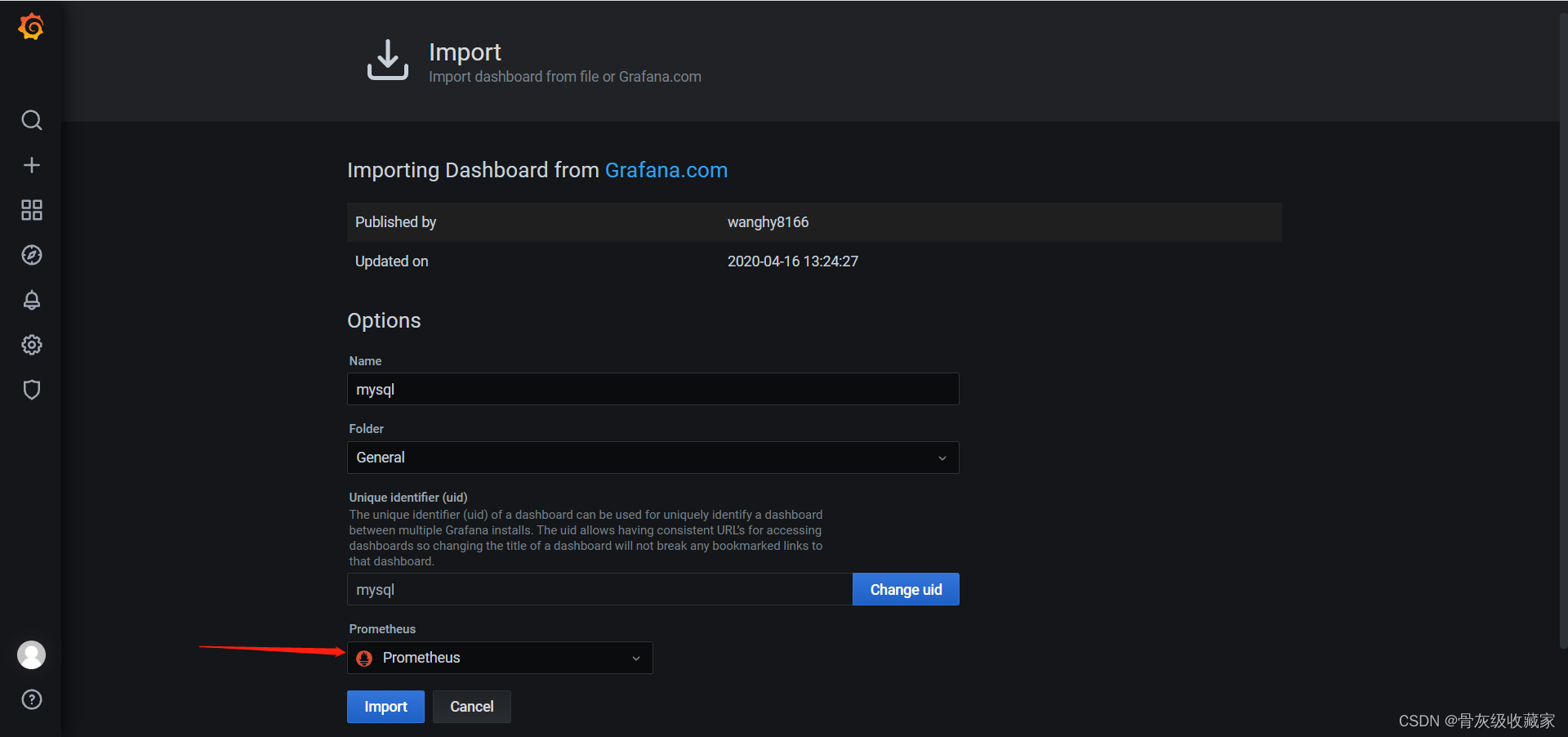Click the Import dashboard from file subtitle
1568x737 pixels.
[564, 77]
